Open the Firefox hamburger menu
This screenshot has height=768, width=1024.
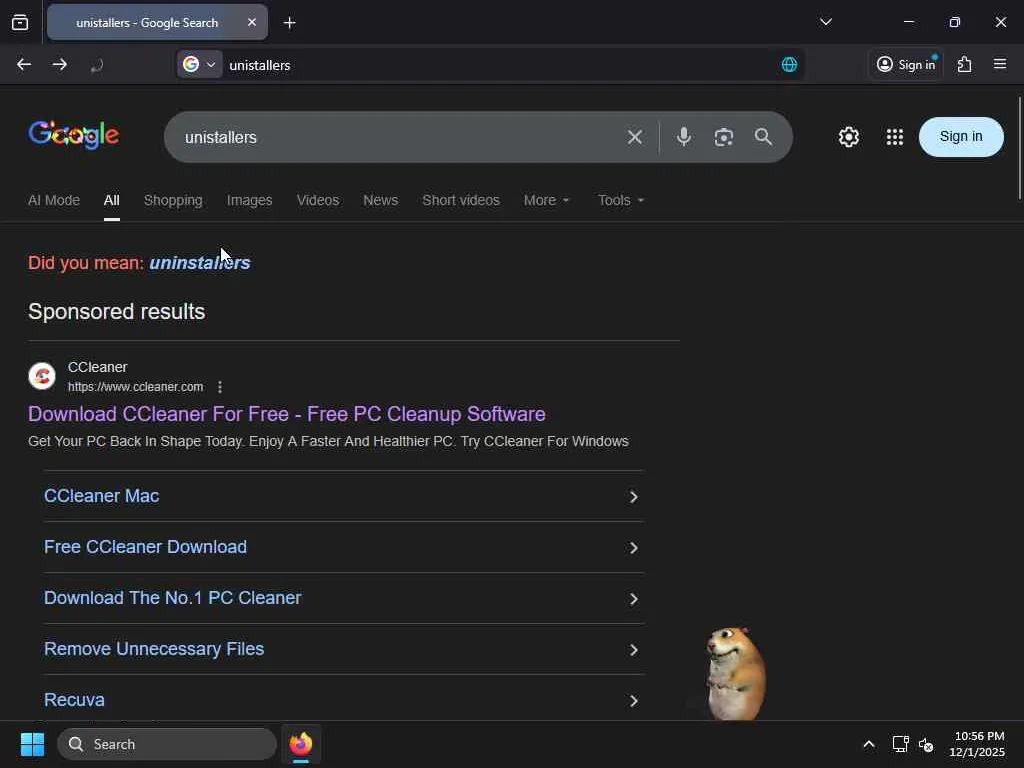click(999, 64)
